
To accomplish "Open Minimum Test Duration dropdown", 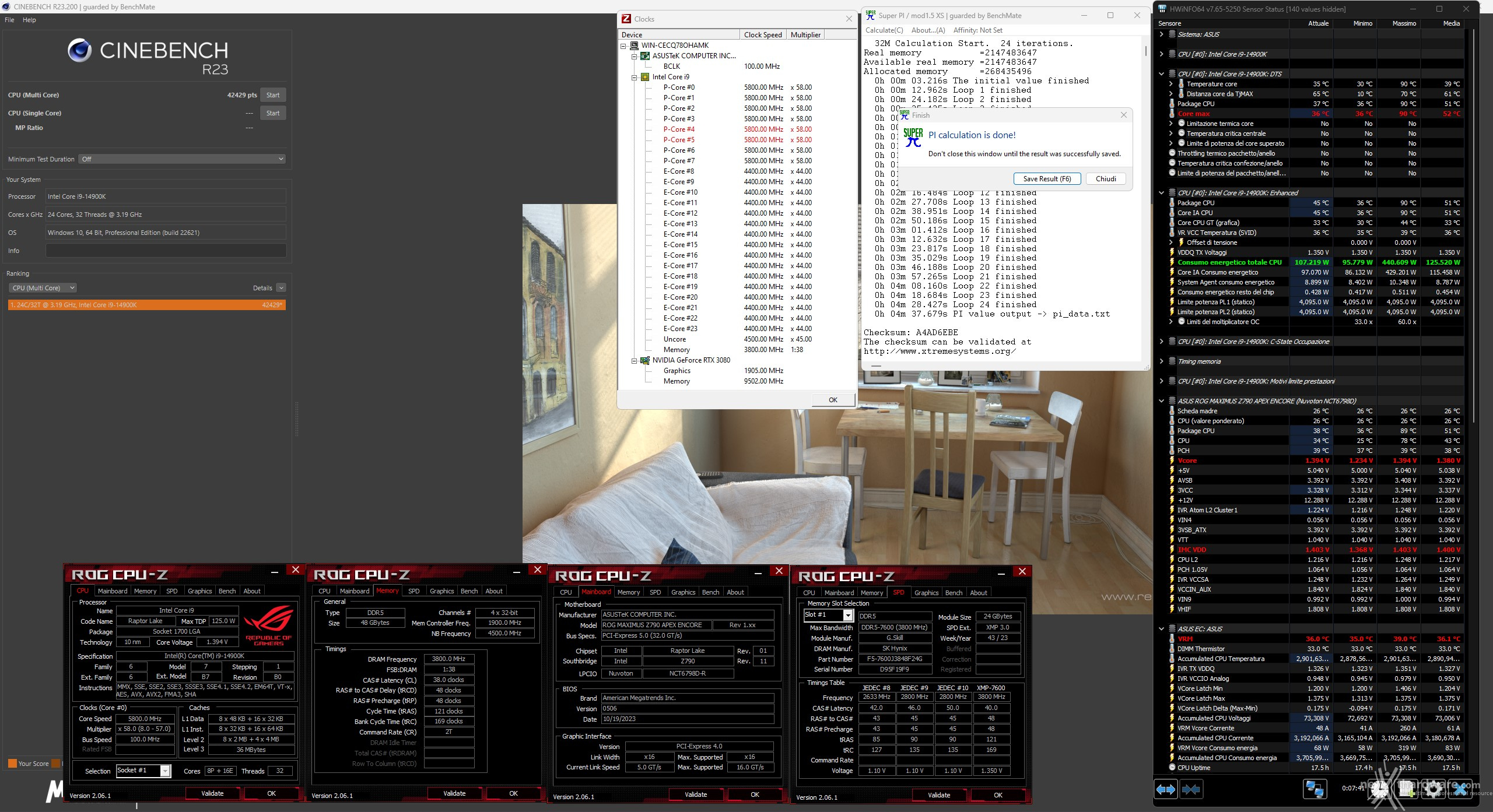I will coord(182,159).
